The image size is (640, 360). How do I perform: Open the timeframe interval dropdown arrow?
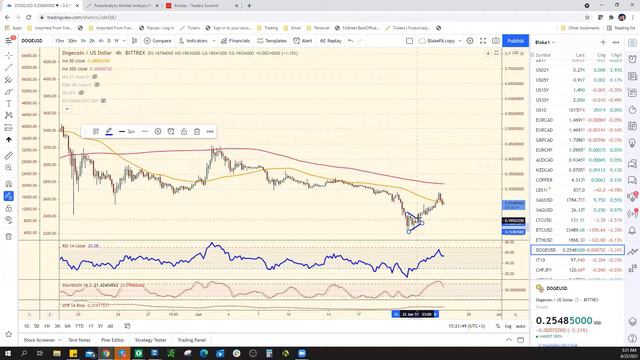click(x=124, y=41)
